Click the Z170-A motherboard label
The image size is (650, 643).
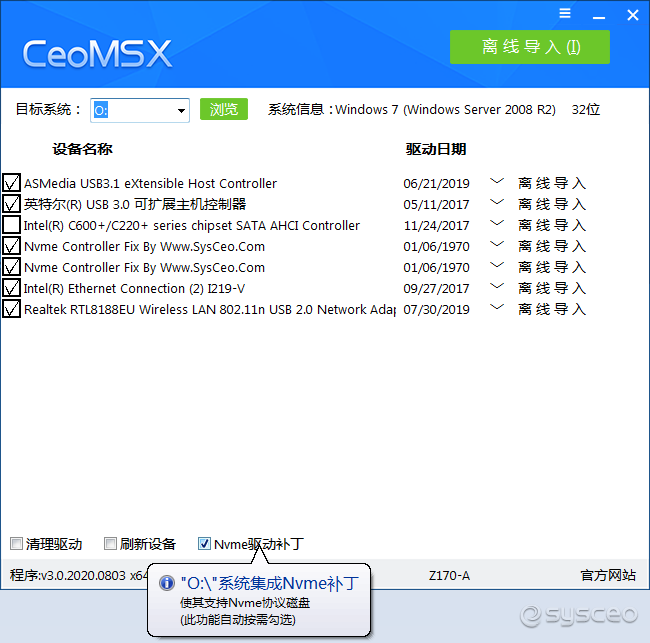coord(449,575)
